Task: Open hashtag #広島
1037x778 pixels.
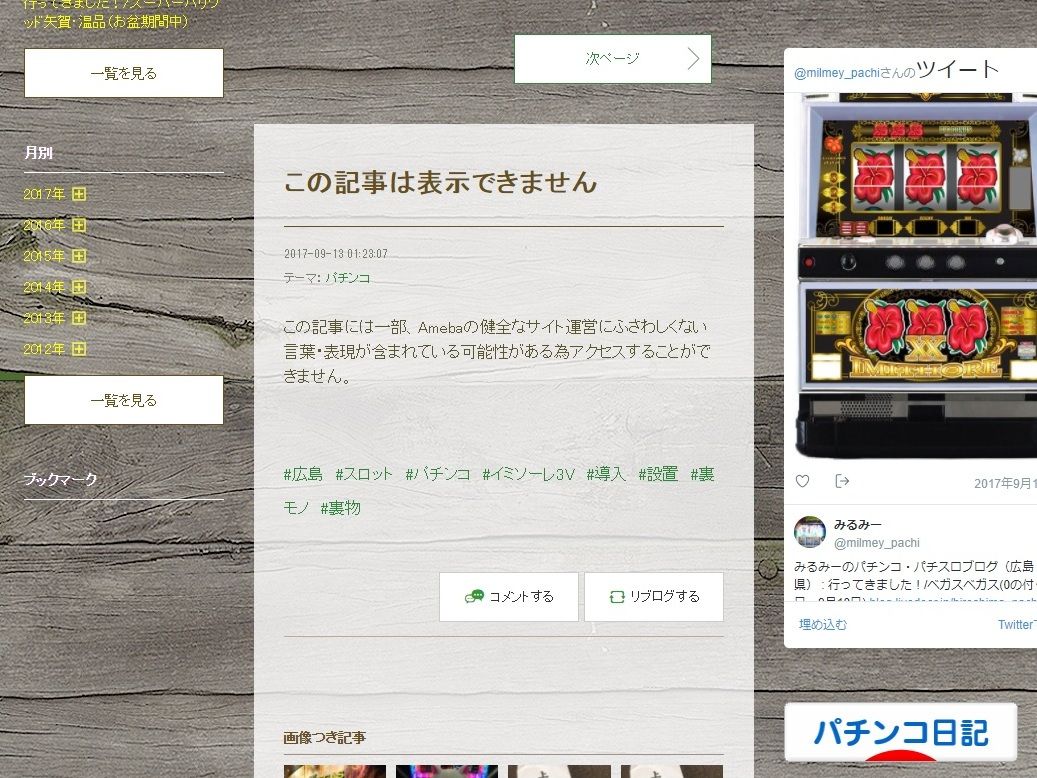Action: click(303, 474)
